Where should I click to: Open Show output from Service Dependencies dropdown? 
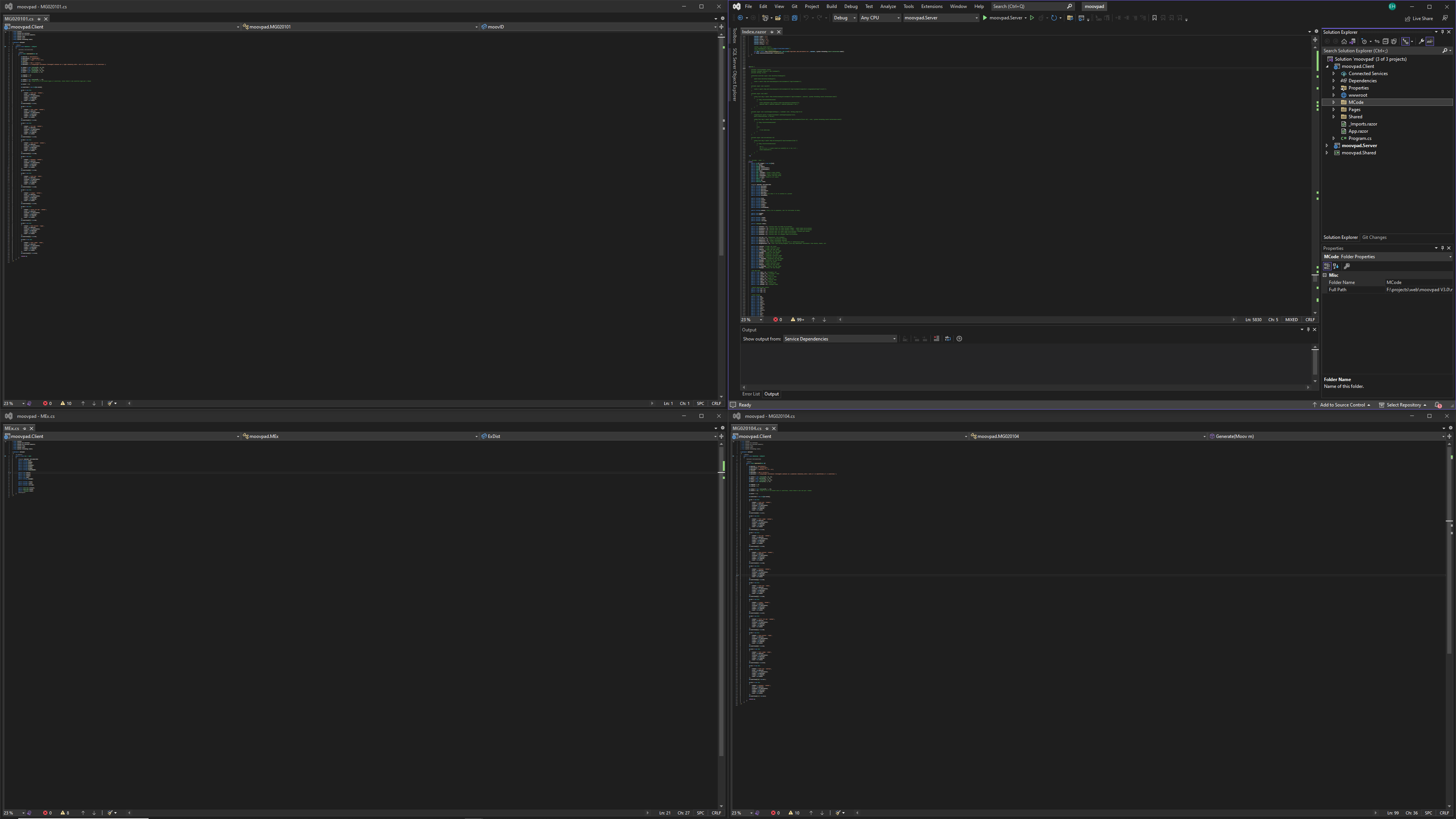click(x=840, y=339)
